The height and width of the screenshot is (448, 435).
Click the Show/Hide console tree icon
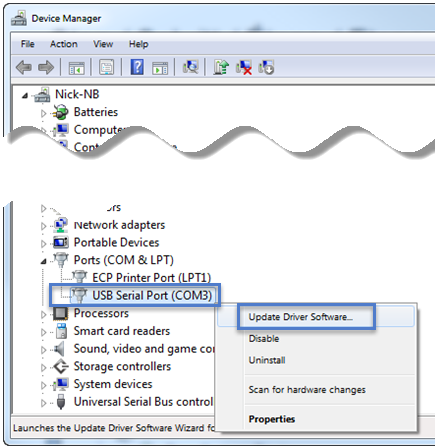tap(77, 68)
